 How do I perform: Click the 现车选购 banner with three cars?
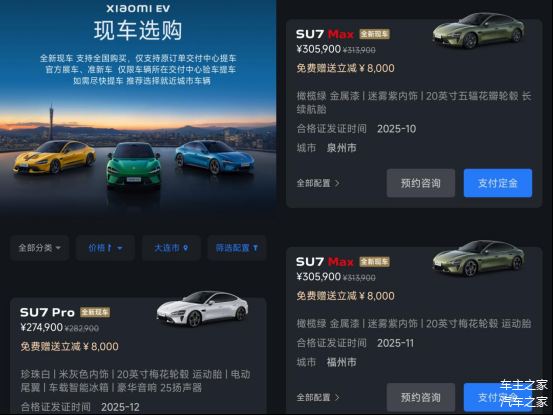138,108
